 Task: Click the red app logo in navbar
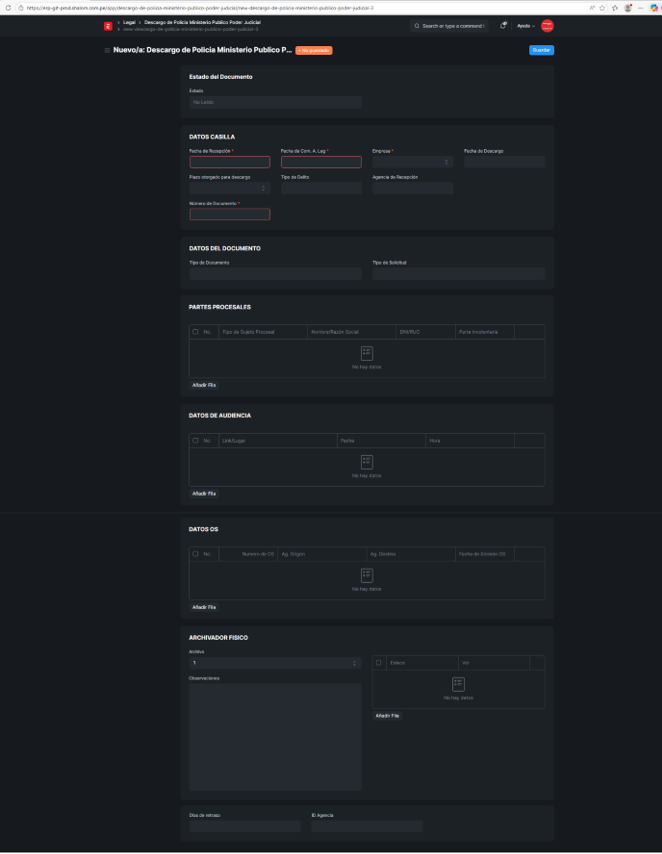click(x=108, y=25)
